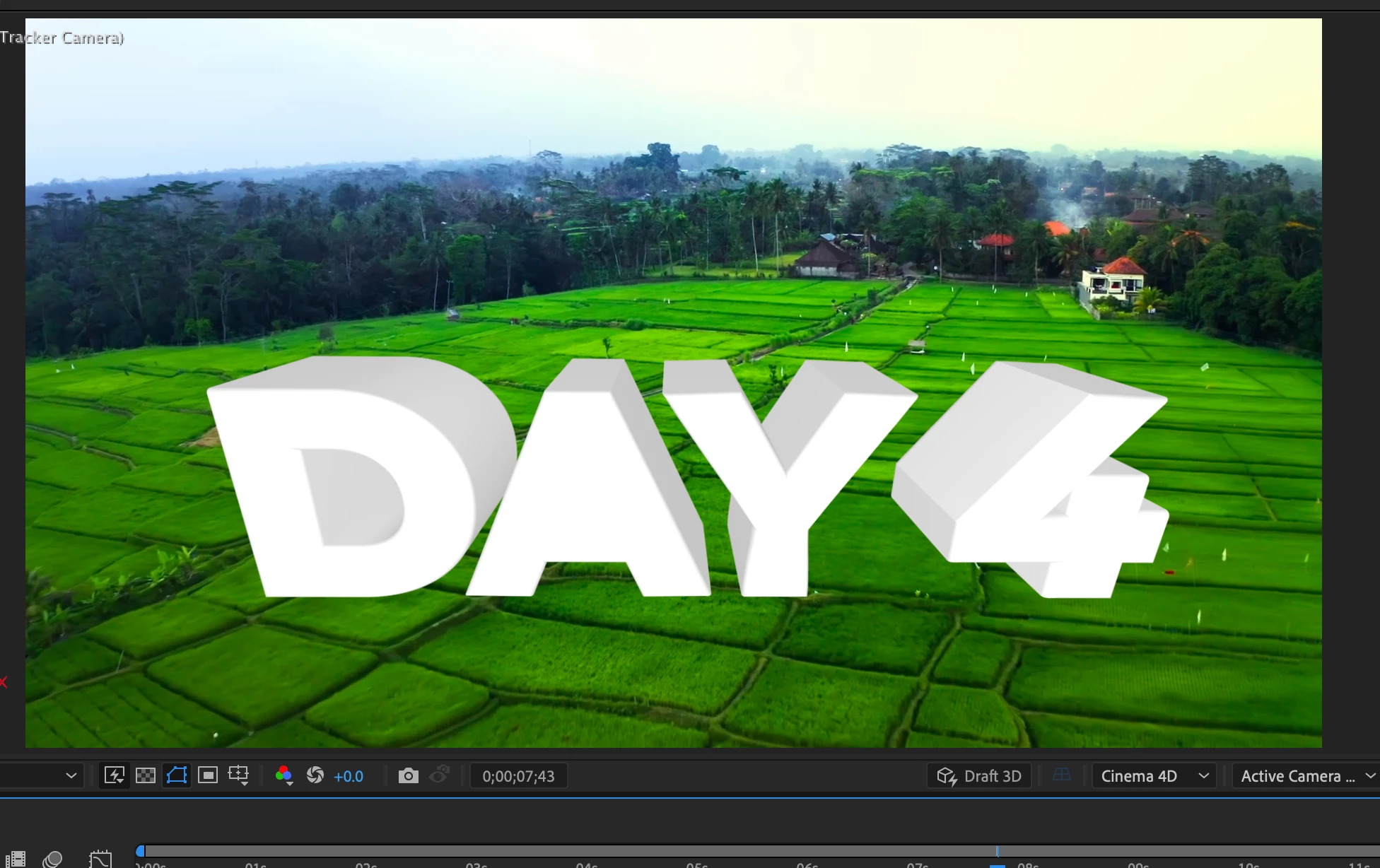Click the Region of Interest icon

click(x=208, y=775)
